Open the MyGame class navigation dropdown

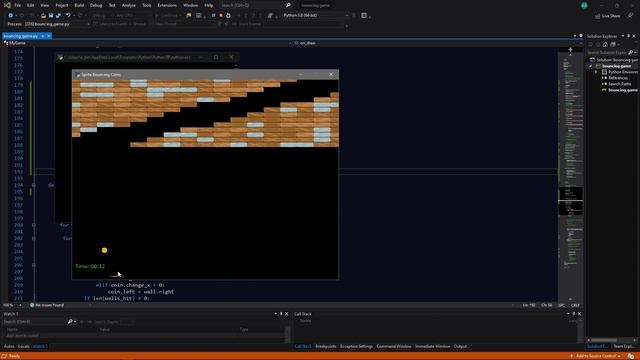147,43
